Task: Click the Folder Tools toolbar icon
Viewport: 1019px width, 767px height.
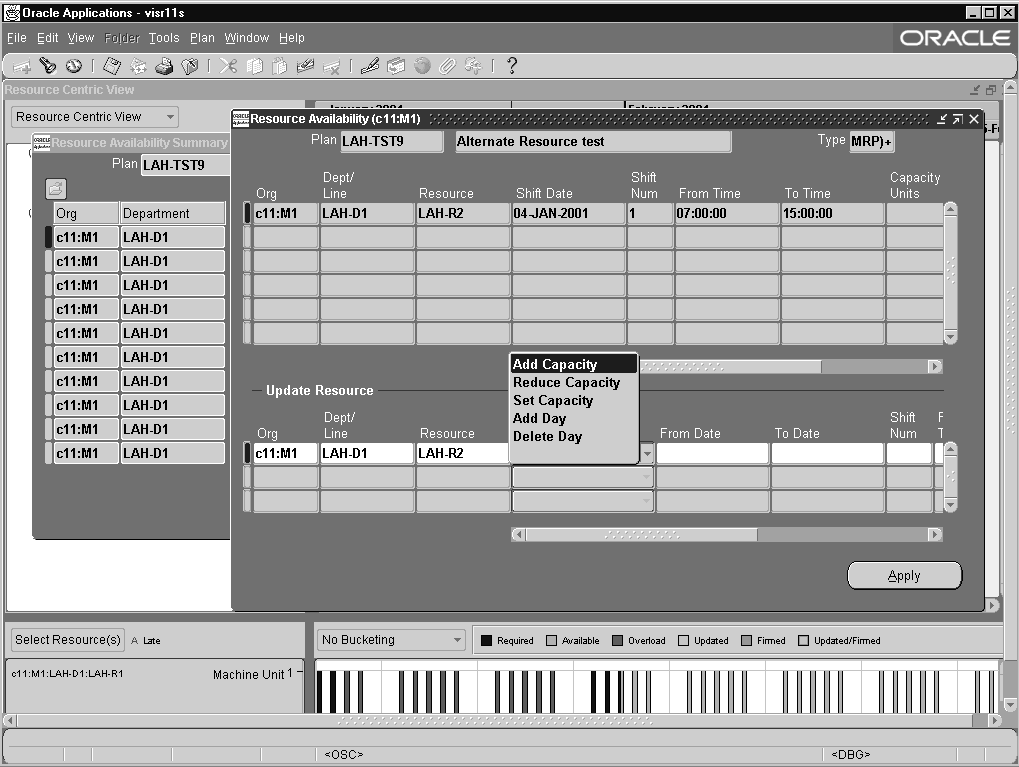Action: coord(473,66)
